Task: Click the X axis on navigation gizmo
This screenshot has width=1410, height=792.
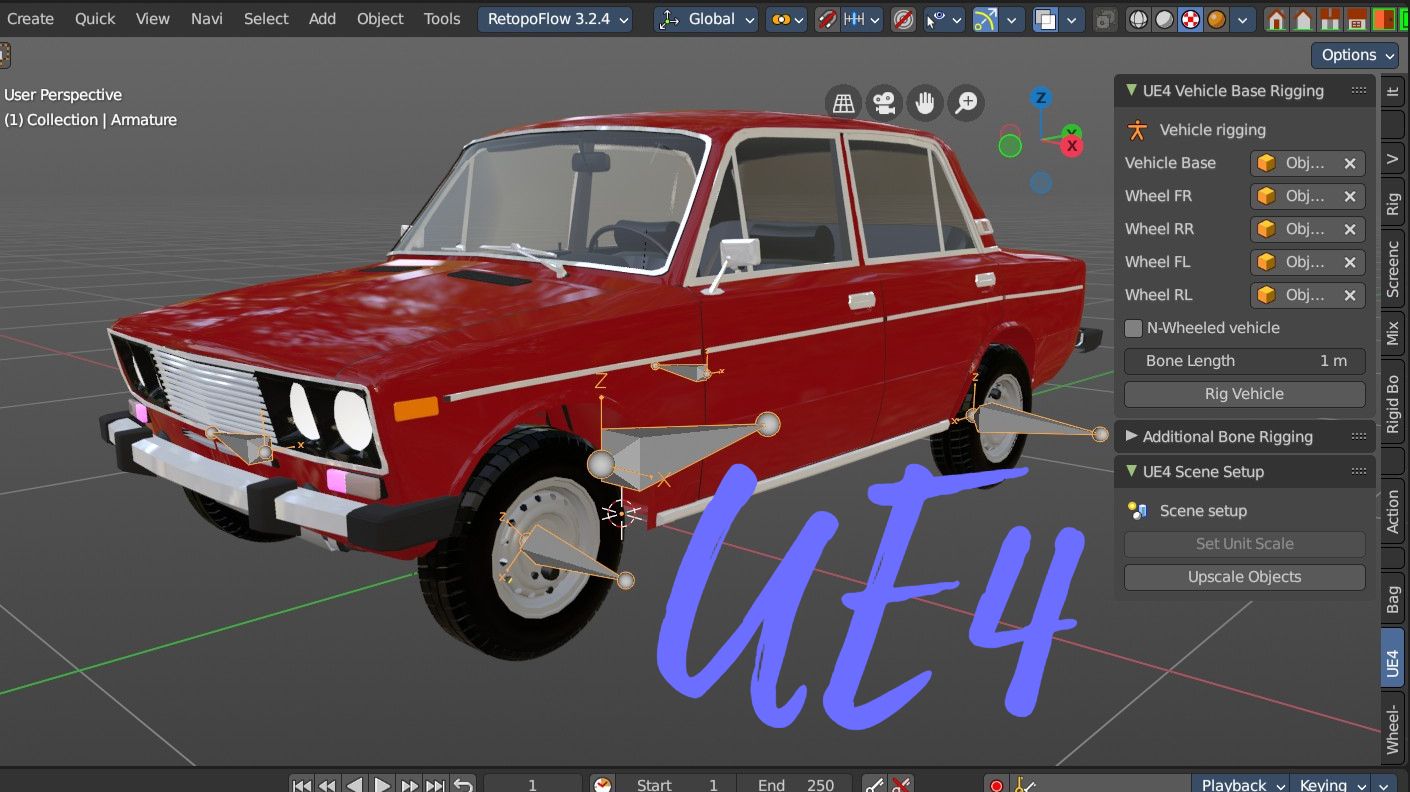Action: [x=1073, y=146]
